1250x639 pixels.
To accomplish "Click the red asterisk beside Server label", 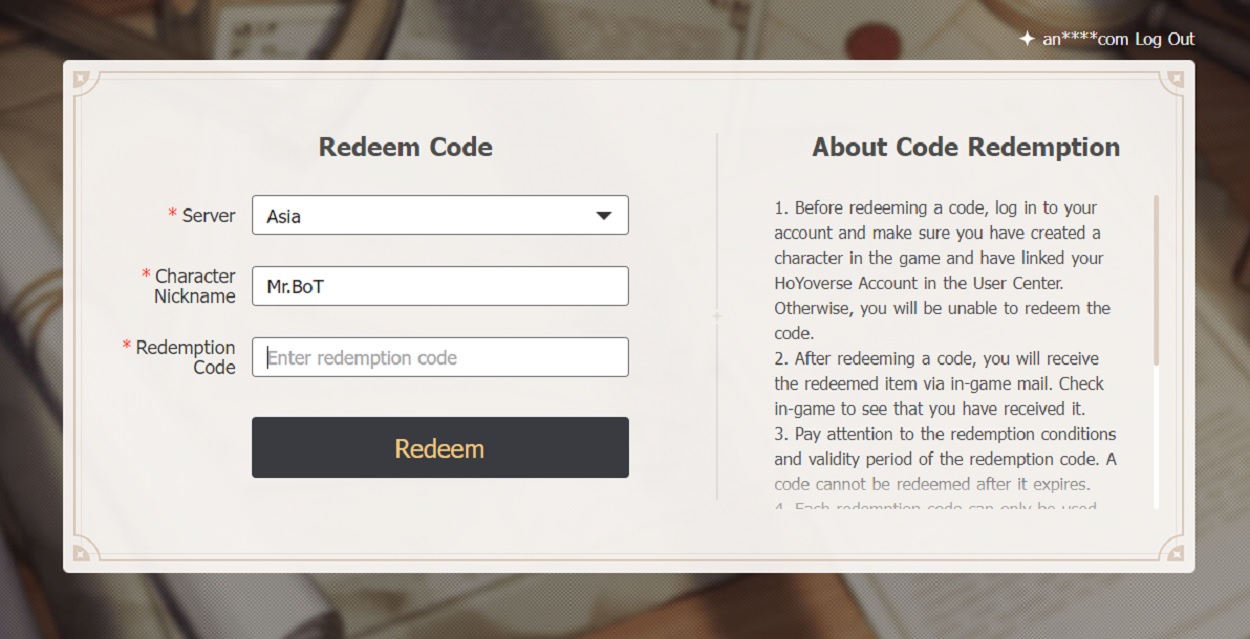I will [x=172, y=215].
